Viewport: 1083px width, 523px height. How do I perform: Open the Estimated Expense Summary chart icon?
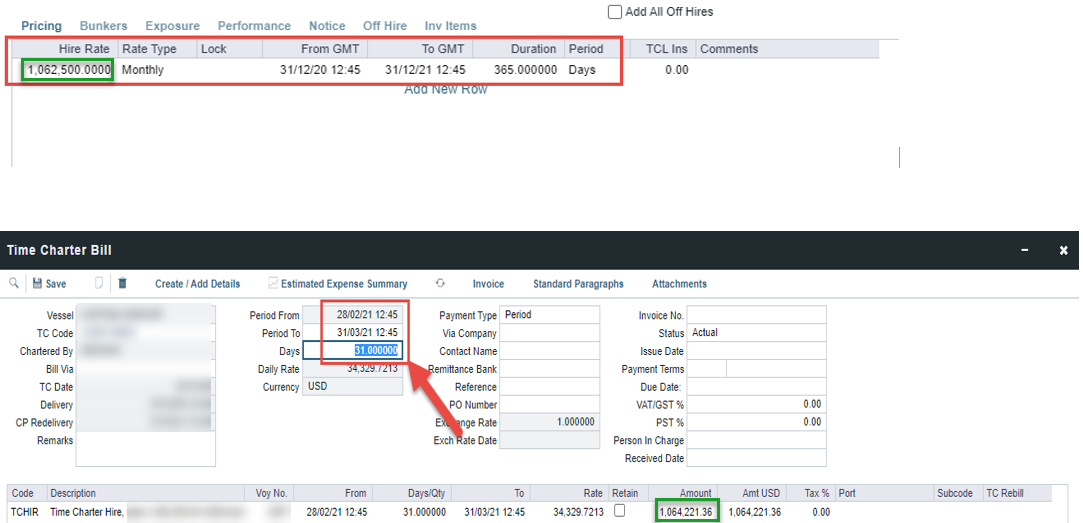[x=273, y=284]
